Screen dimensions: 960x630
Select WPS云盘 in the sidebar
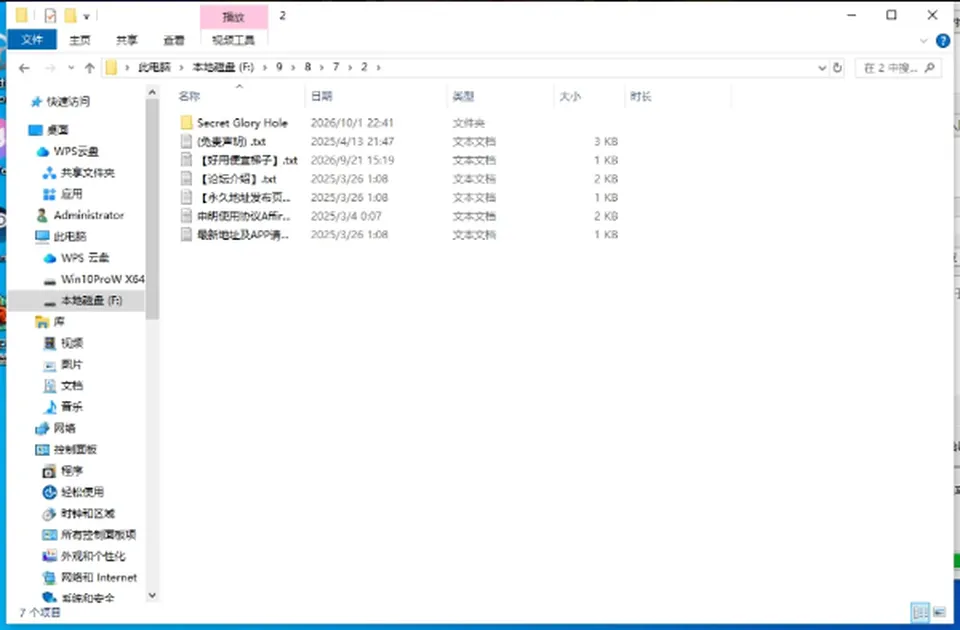(67, 151)
